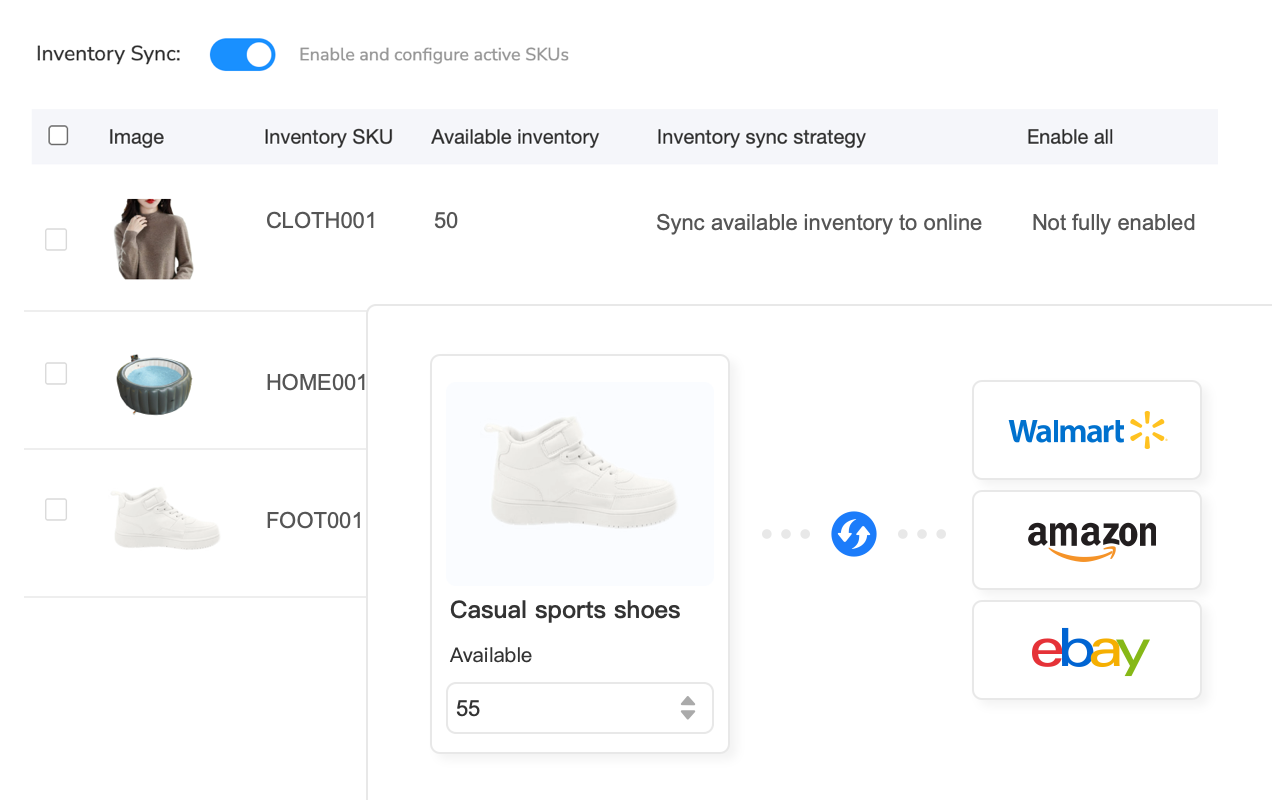This screenshot has width=1272, height=800.
Task: Click the Inventory sync strategy column header
Action: [761, 137]
